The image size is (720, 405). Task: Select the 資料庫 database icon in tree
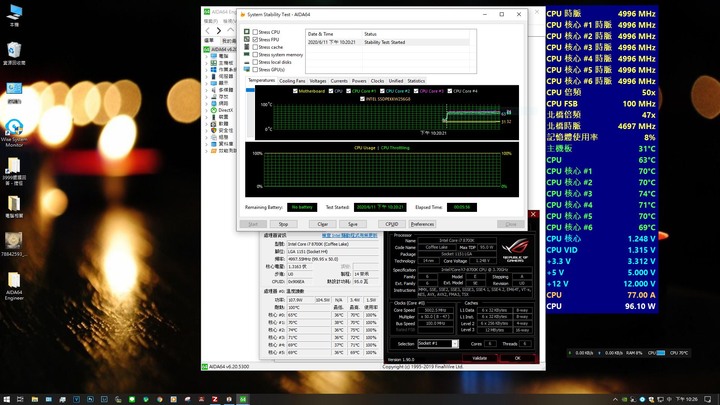click(214, 144)
